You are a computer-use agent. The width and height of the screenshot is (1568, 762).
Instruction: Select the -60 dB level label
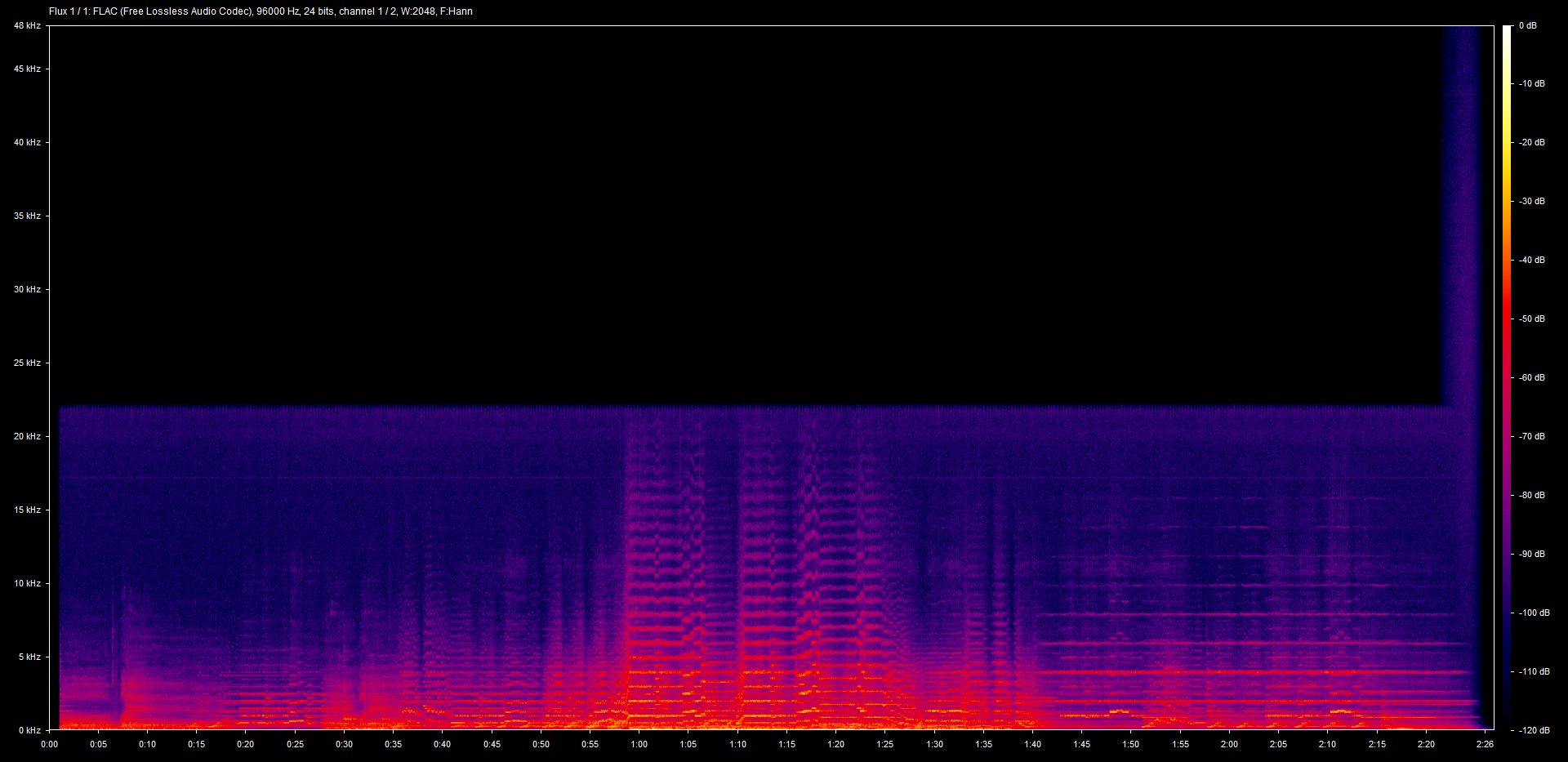(x=1532, y=377)
